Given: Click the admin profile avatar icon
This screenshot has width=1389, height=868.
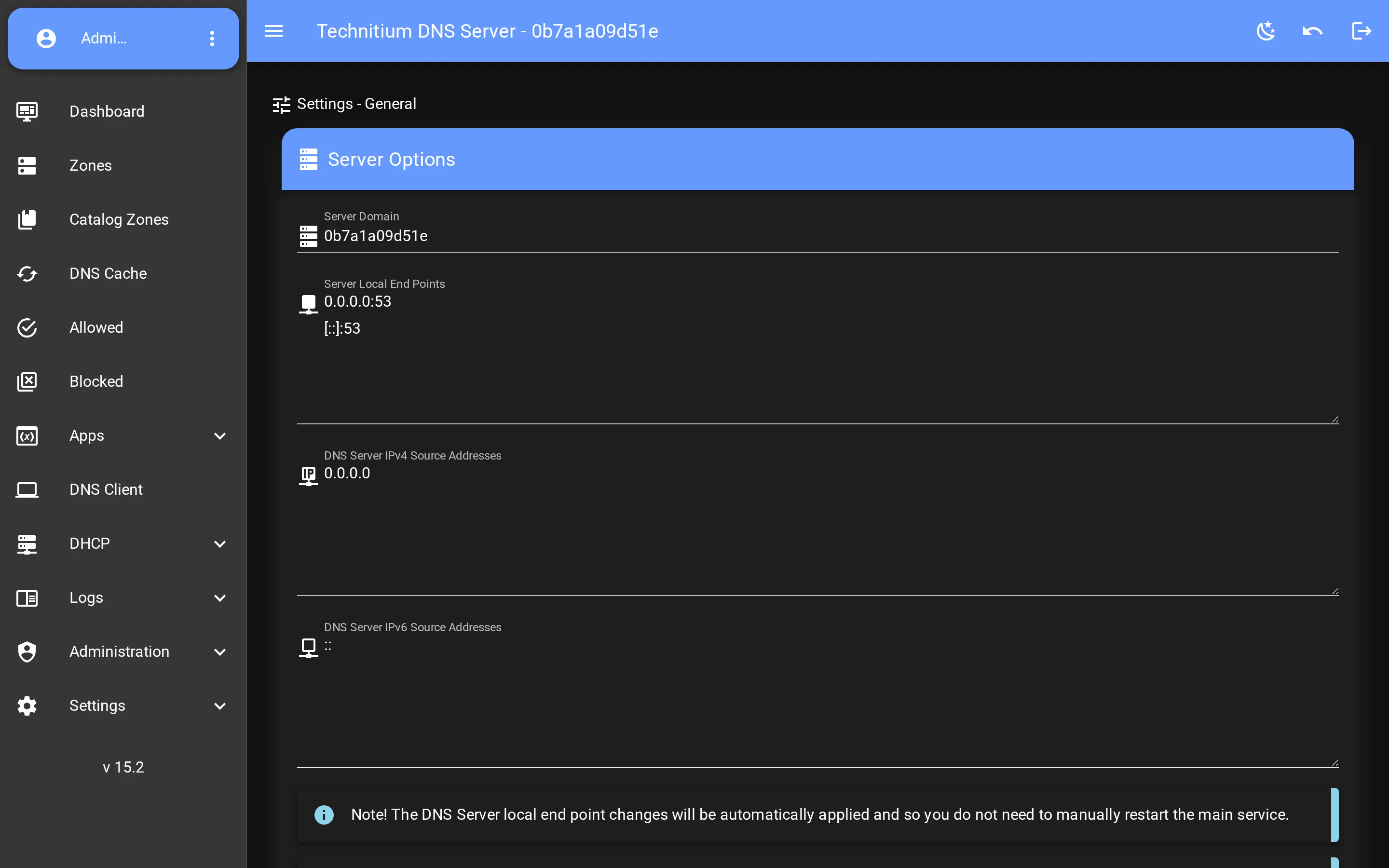Looking at the screenshot, I should [46, 39].
